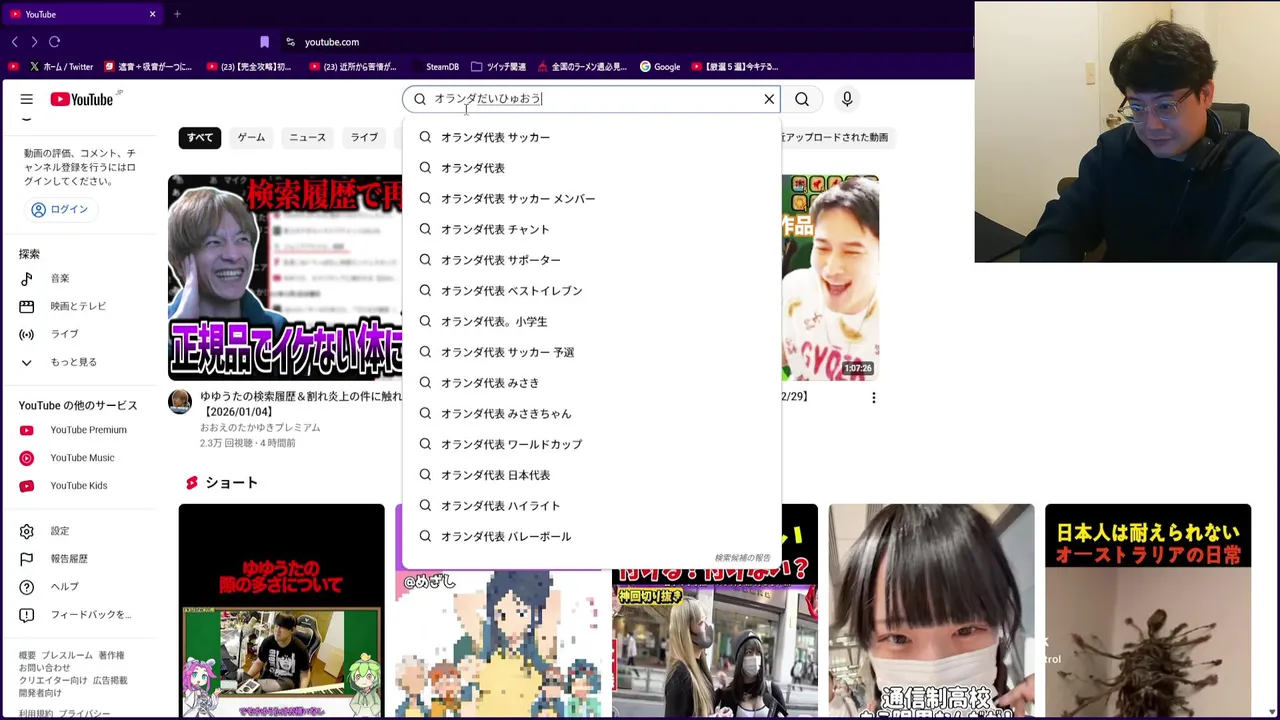
Task: Select suggestion オランダ代表 チャント
Action: pyautogui.click(x=591, y=229)
